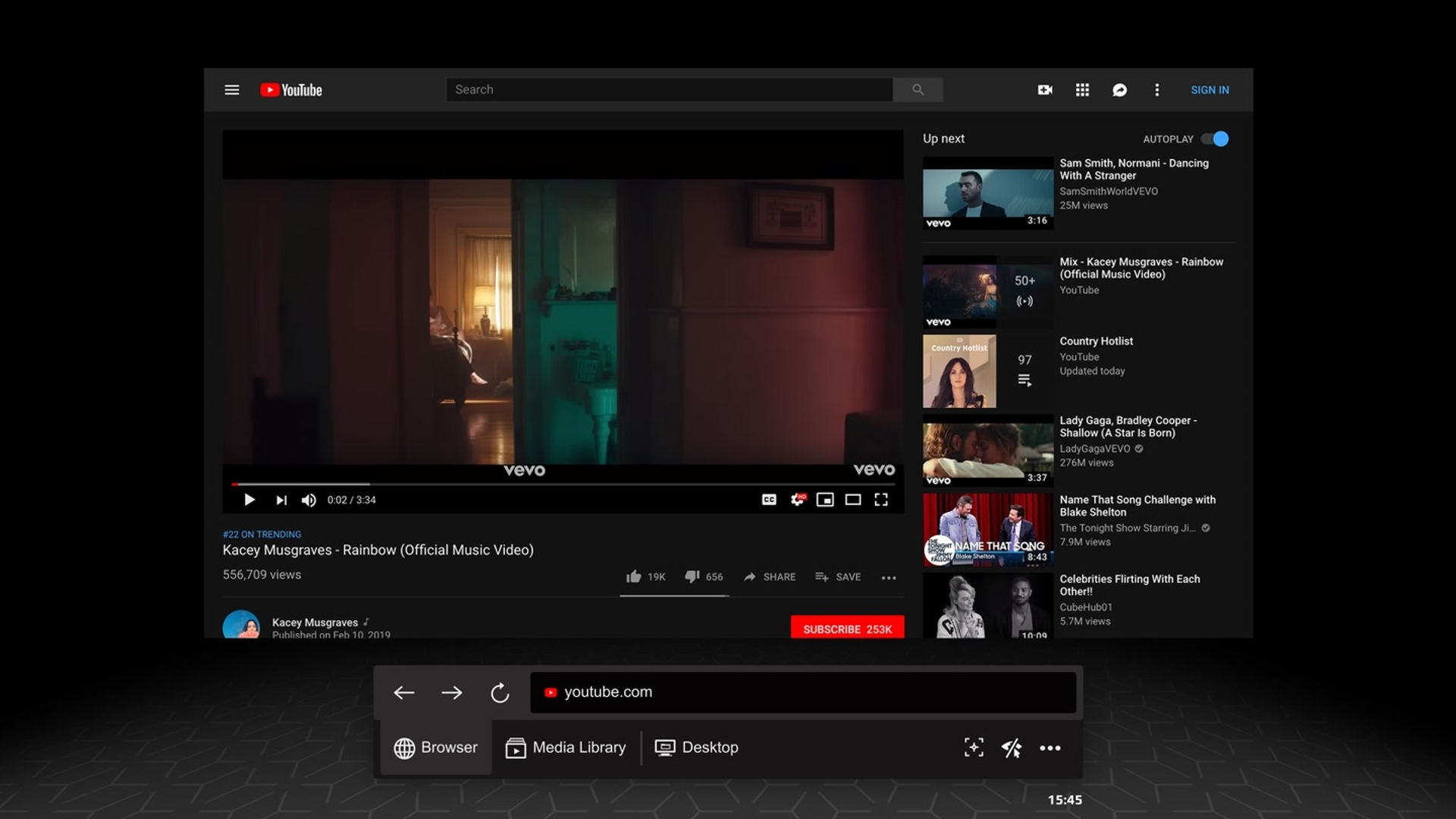Viewport: 1456px width, 819px height.
Task: Open the player settings gear menu
Action: [798, 499]
